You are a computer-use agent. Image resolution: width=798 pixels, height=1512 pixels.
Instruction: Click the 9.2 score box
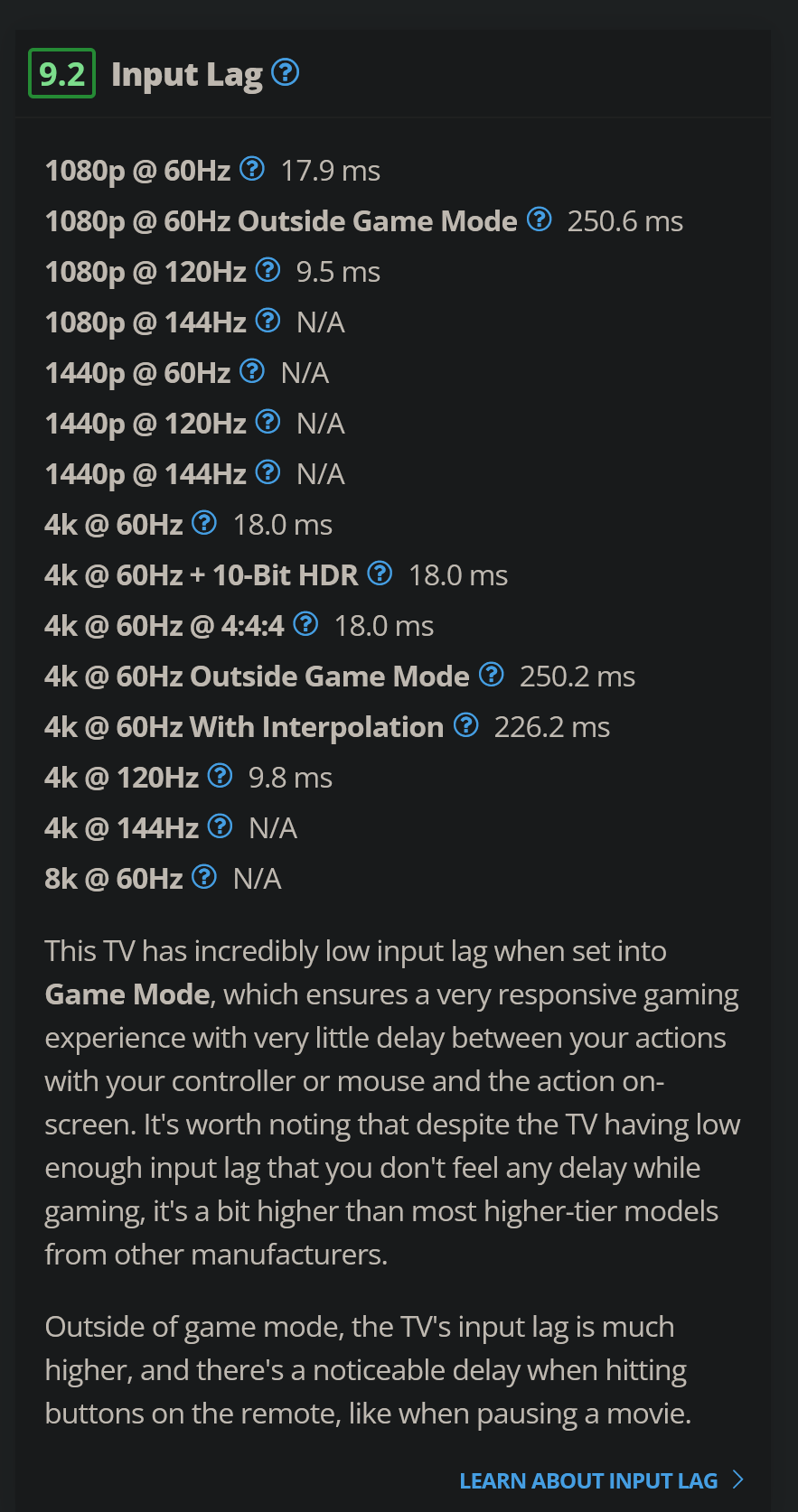[61, 73]
